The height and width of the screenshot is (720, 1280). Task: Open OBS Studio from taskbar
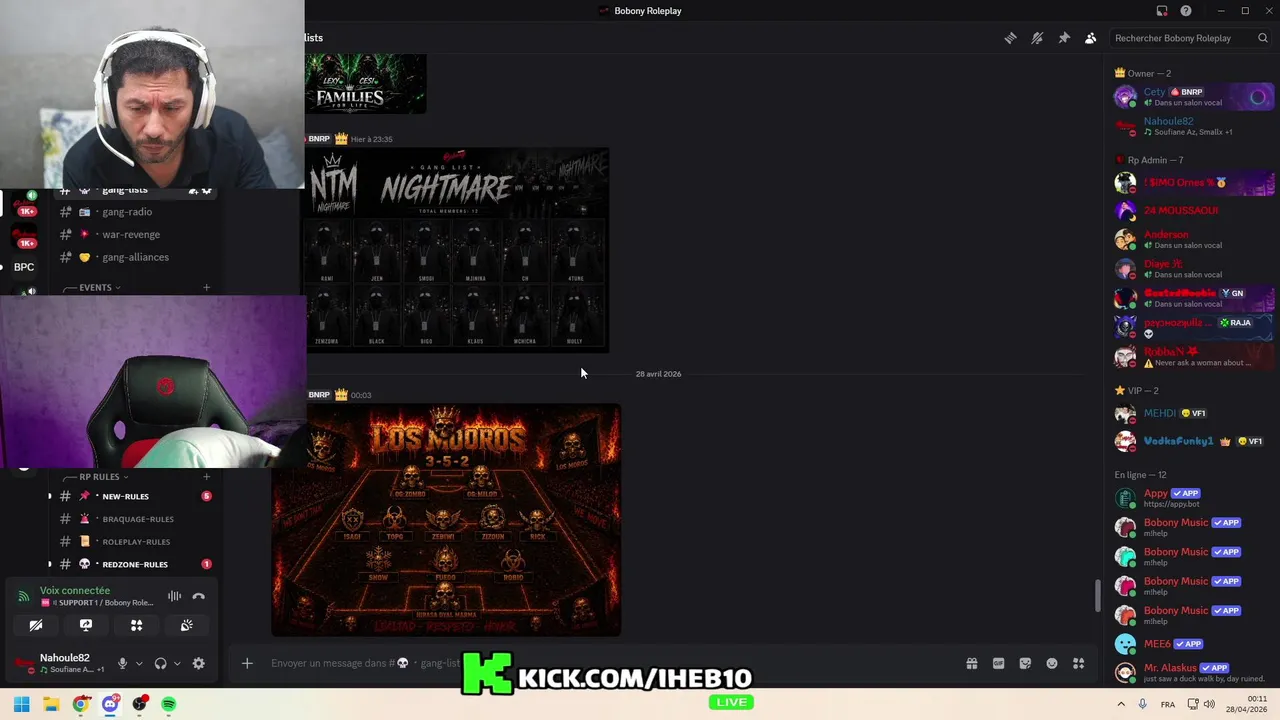[140, 704]
